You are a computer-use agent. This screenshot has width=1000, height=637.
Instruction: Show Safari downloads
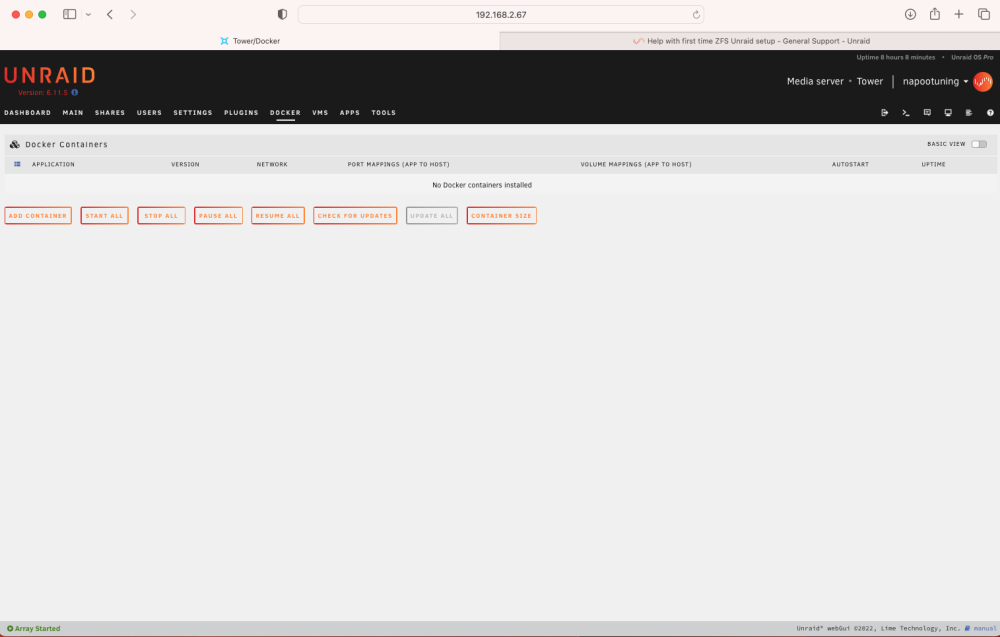point(910,14)
